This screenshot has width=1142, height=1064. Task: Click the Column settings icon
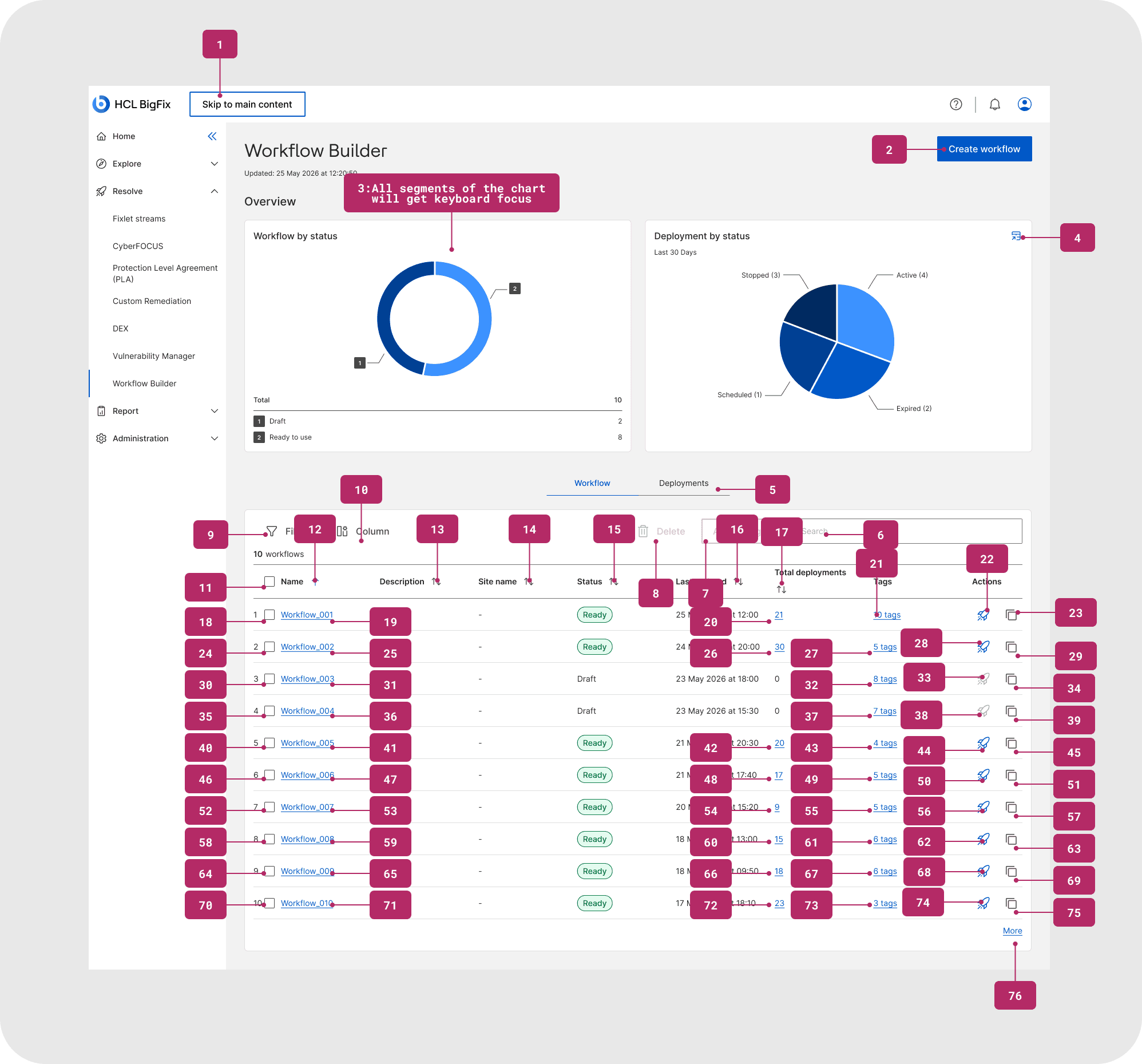[x=342, y=531]
